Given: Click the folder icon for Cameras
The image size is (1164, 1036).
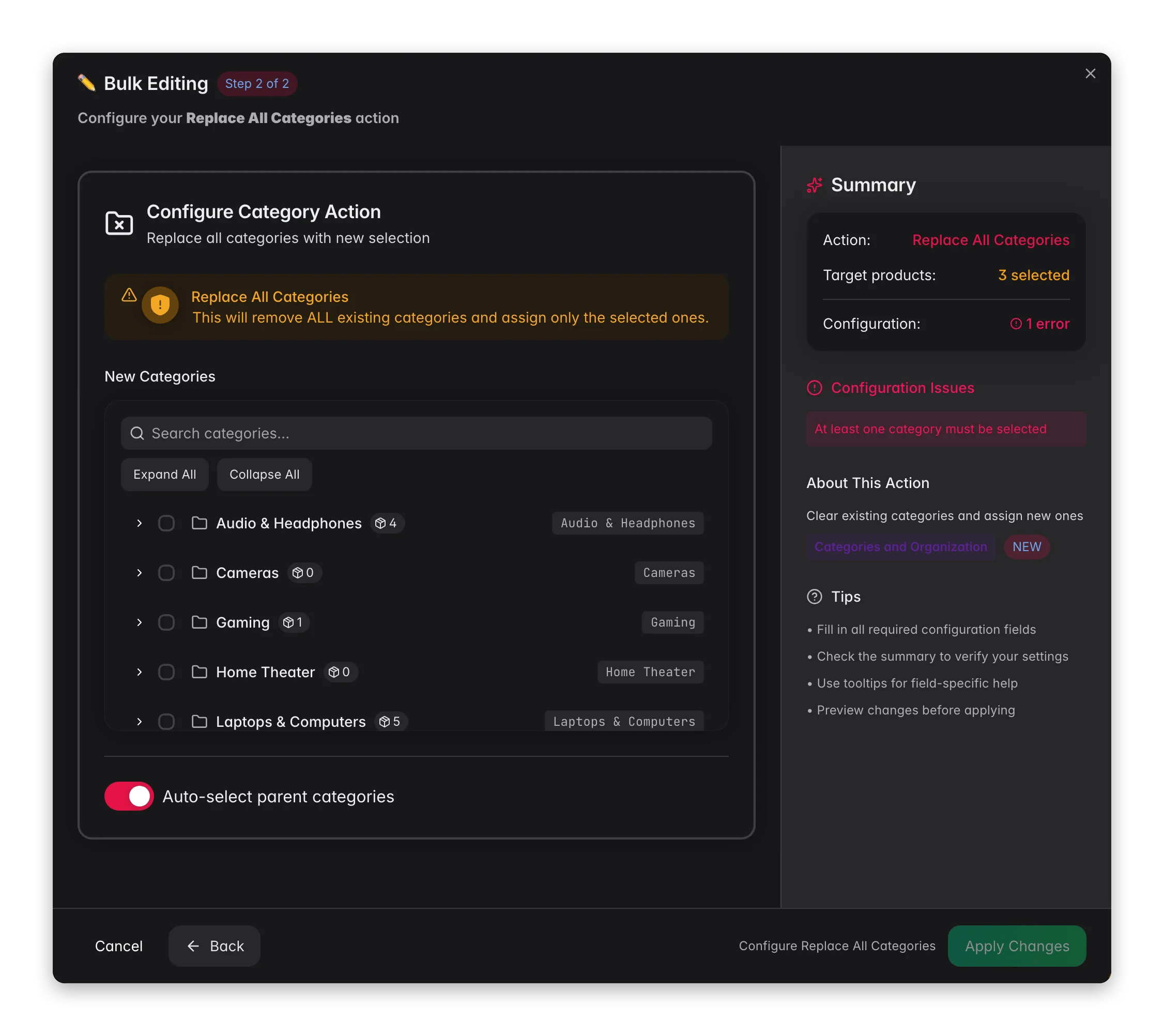Looking at the screenshot, I should pyautogui.click(x=200, y=572).
